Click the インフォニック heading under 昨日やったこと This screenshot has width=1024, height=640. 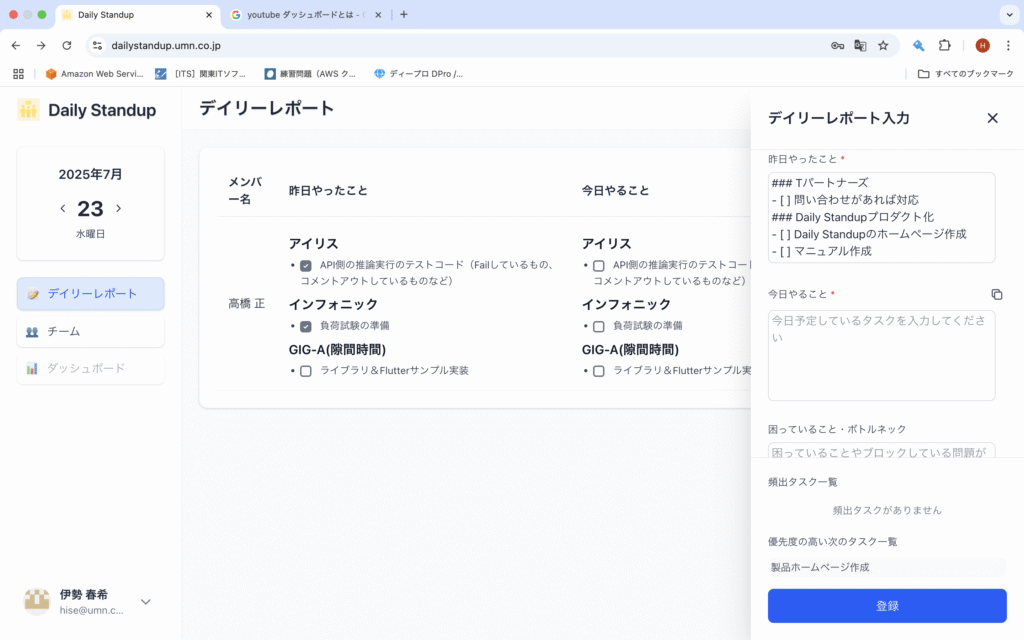pyautogui.click(x=333, y=304)
